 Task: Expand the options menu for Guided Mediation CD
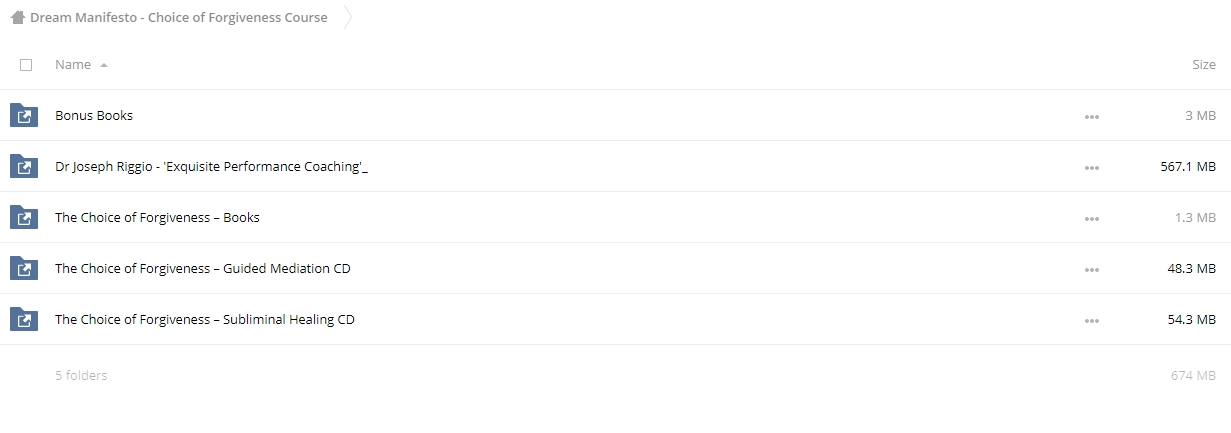coord(1091,270)
